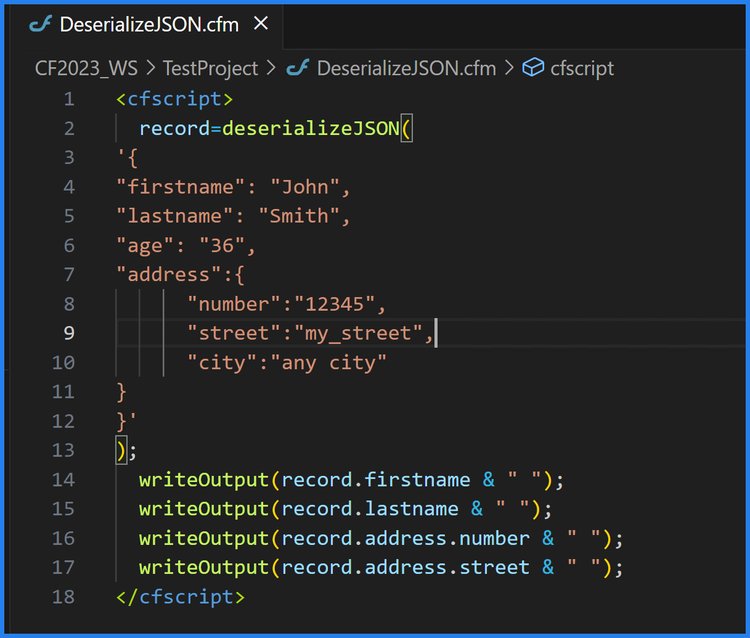This screenshot has height=638, width=750.
Task: Select the DeserializeJSON.cfm editor tab label
Action: 149,24
